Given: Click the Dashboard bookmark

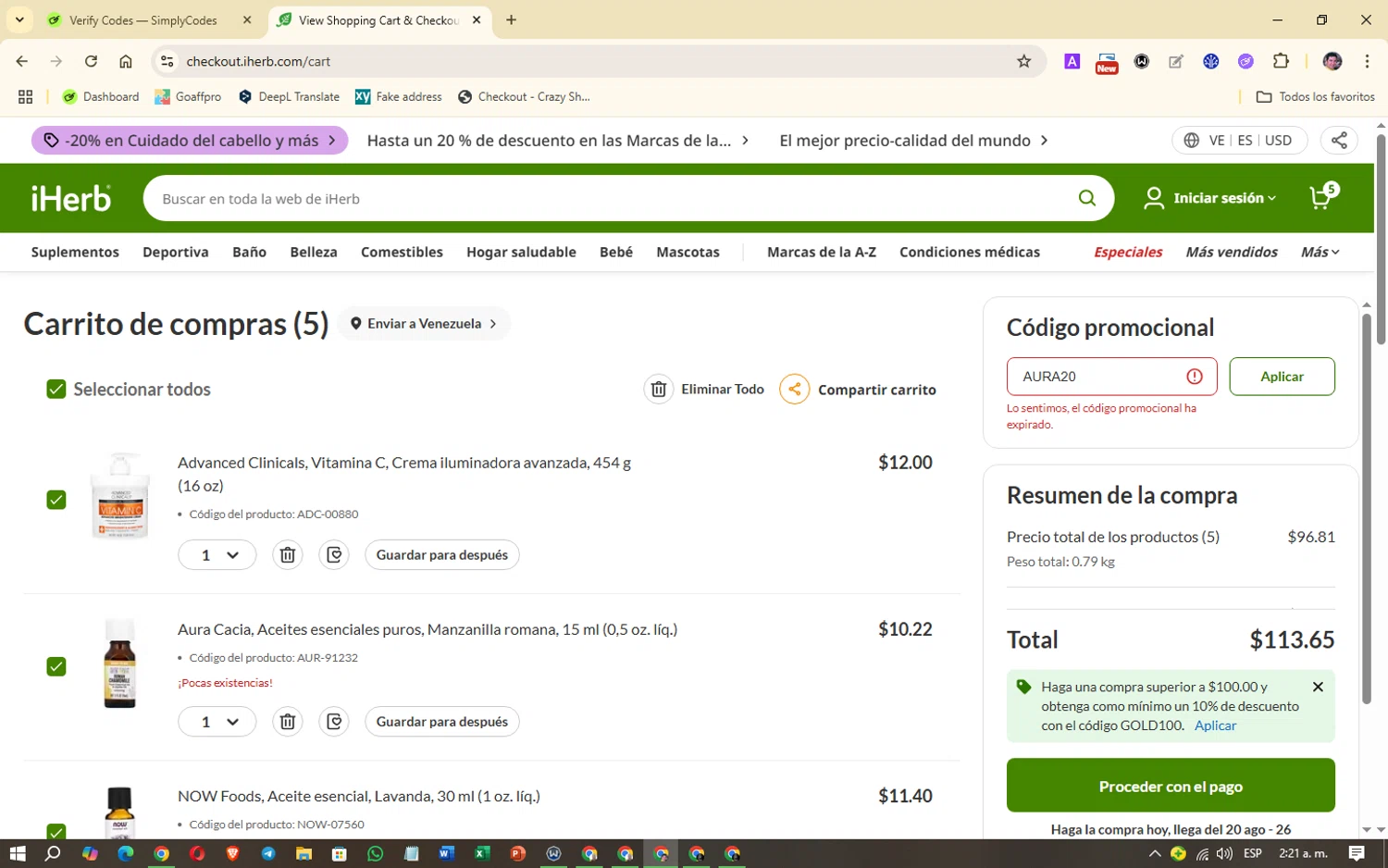Looking at the screenshot, I should (101, 96).
